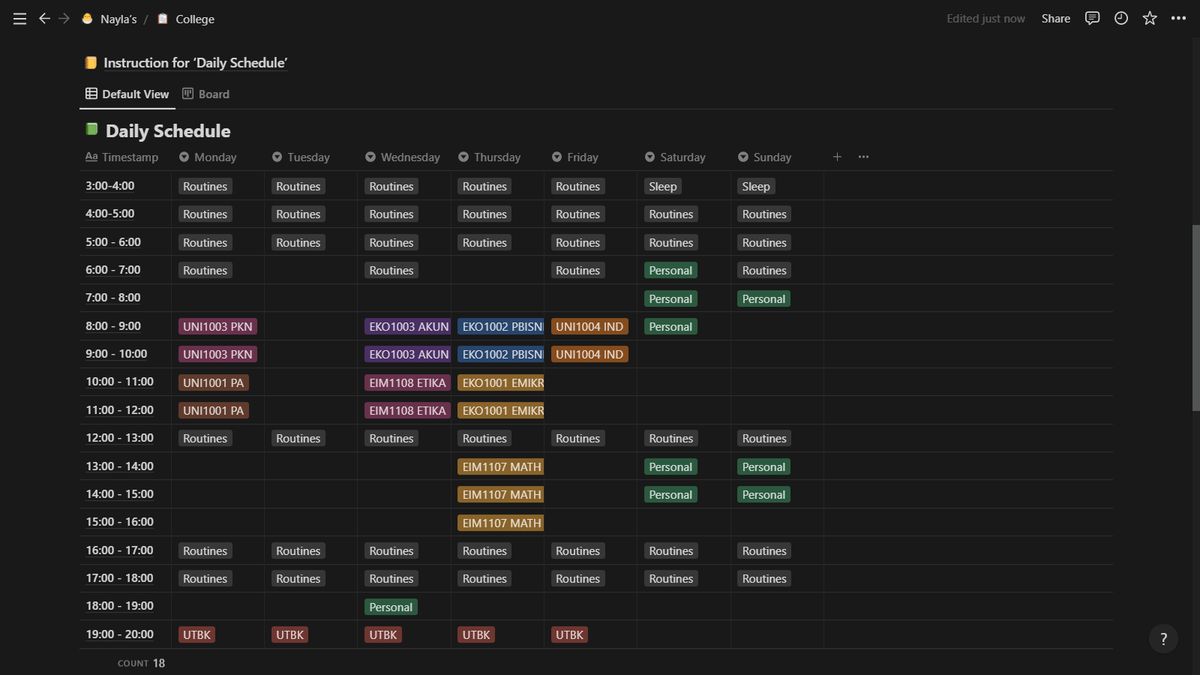Click the yellow notebook icon beside Instruction
The height and width of the screenshot is (675, 1200).
(91, 63)
